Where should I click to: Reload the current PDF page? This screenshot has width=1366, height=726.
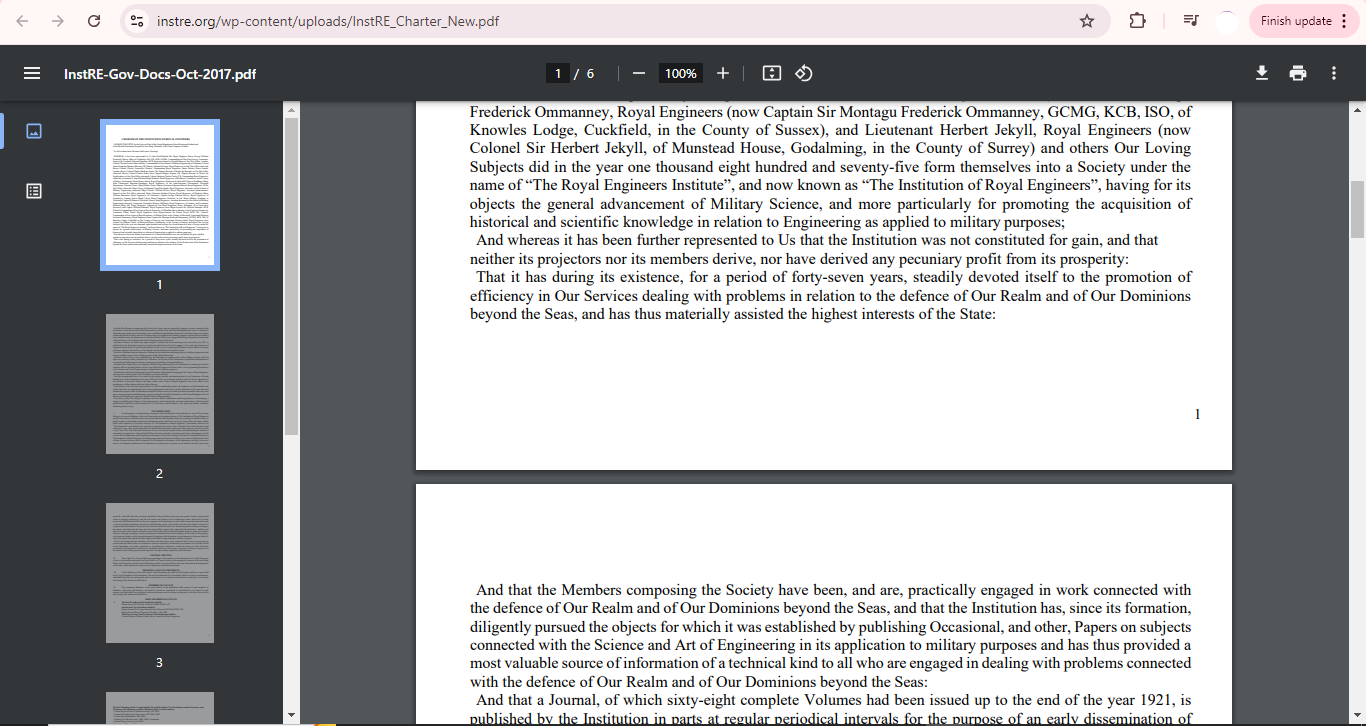pos(94,21)
